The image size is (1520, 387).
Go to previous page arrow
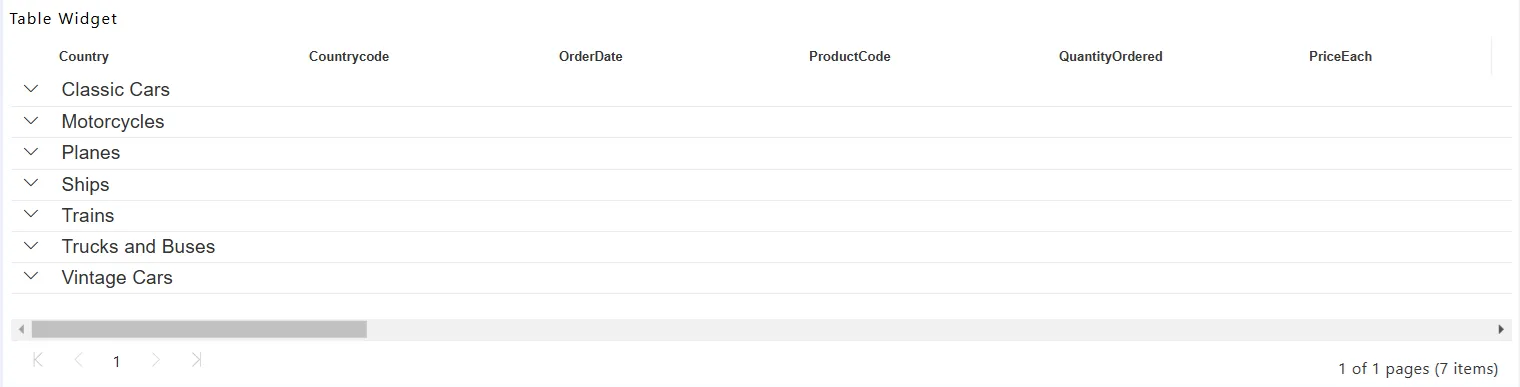tap(78, 360)
